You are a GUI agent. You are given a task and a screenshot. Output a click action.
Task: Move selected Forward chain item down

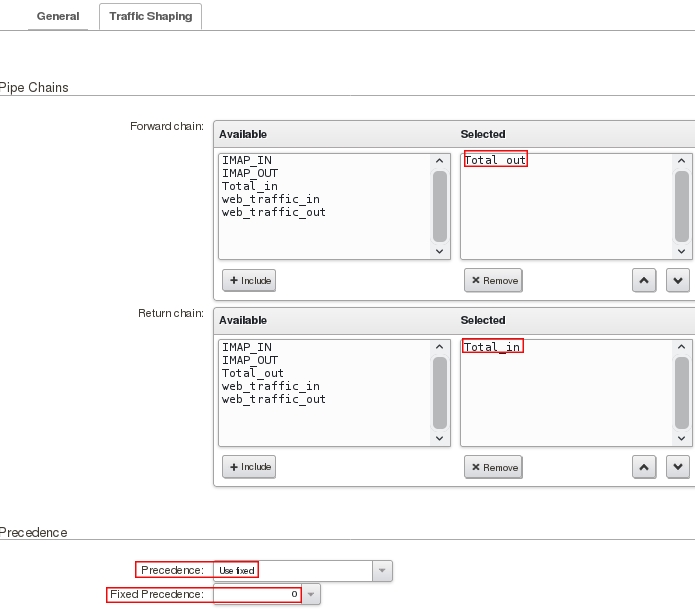tap(678, 280)
